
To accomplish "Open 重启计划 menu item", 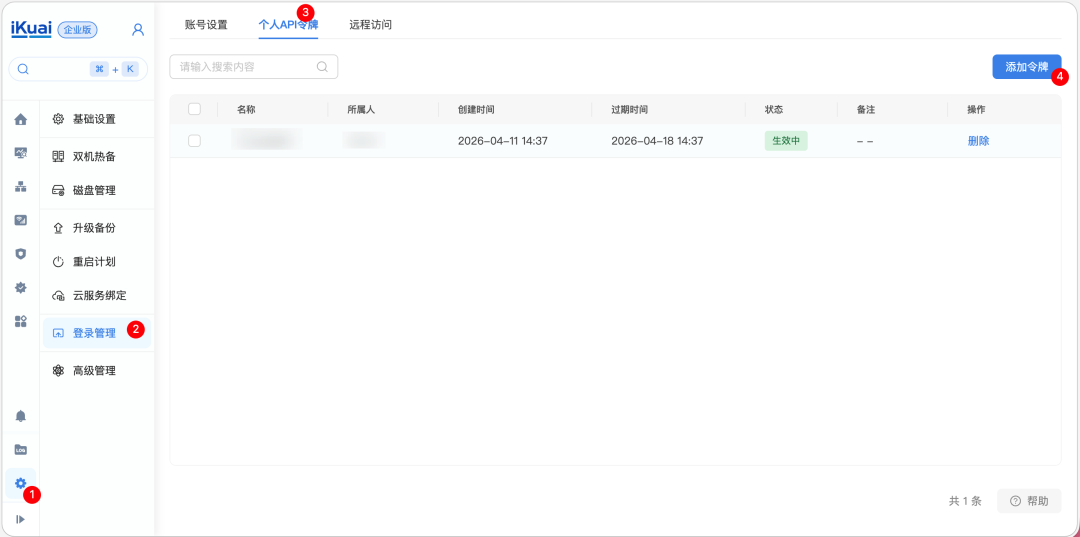I will [x=97, y=262].
